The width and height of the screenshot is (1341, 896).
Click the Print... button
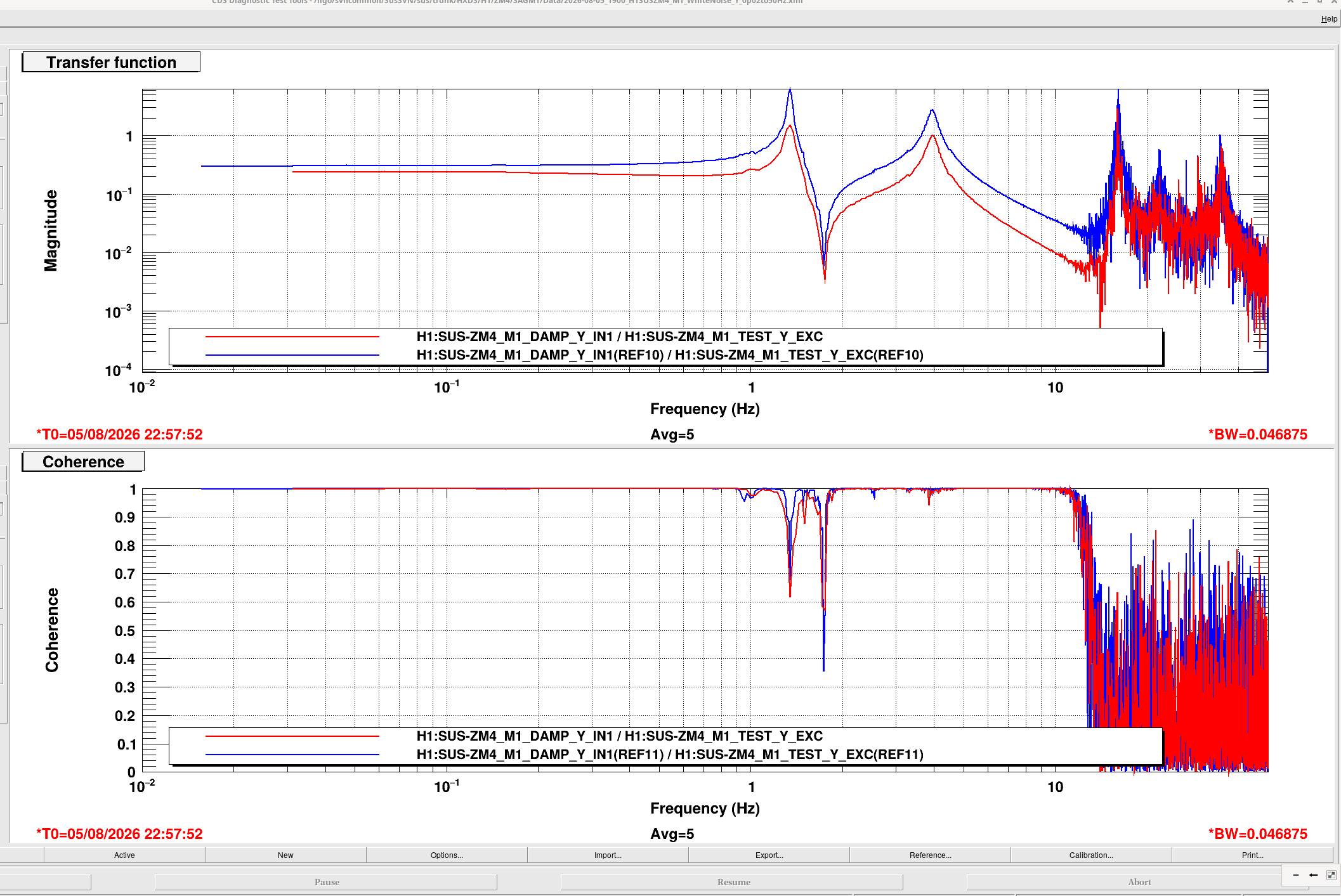coord(1252,855)
